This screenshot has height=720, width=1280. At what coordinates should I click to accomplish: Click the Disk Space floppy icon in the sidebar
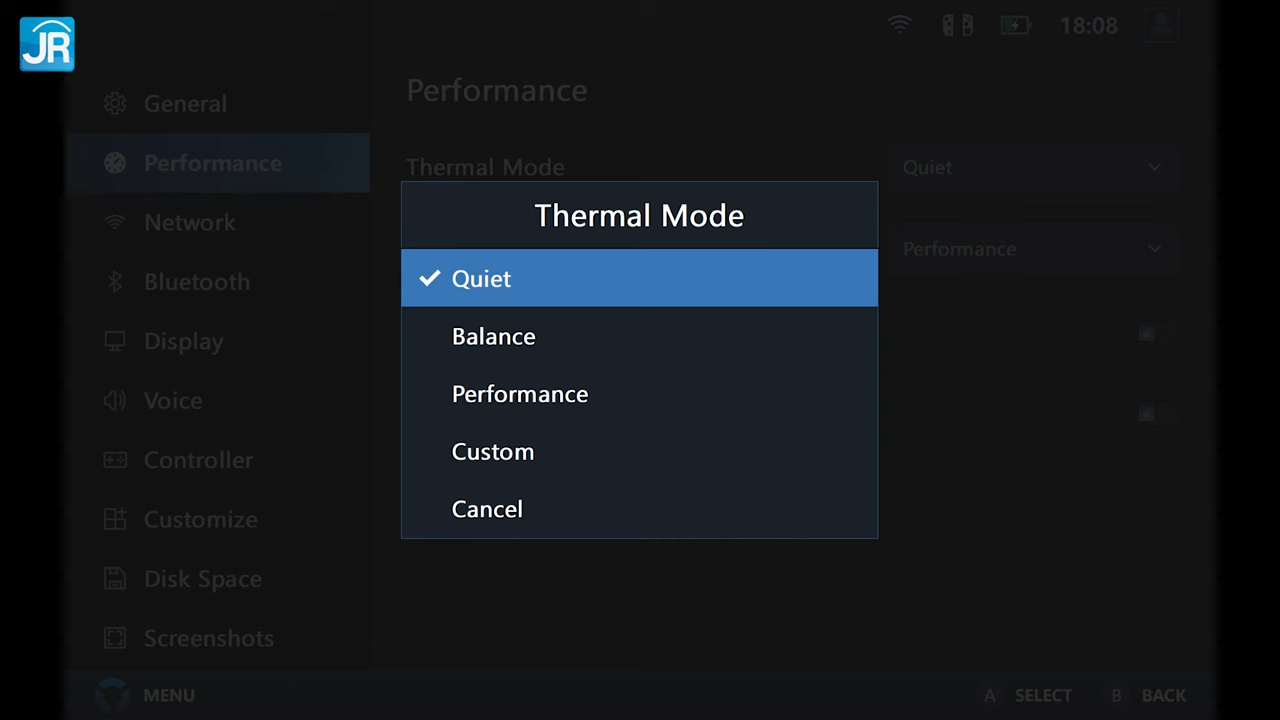tap(115, 579)
